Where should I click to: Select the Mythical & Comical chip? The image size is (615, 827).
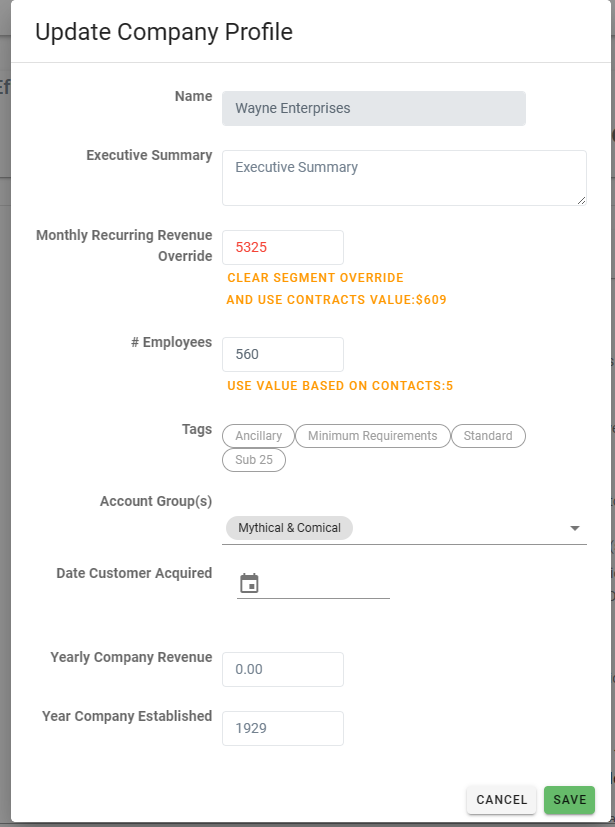tap(289, 528)
